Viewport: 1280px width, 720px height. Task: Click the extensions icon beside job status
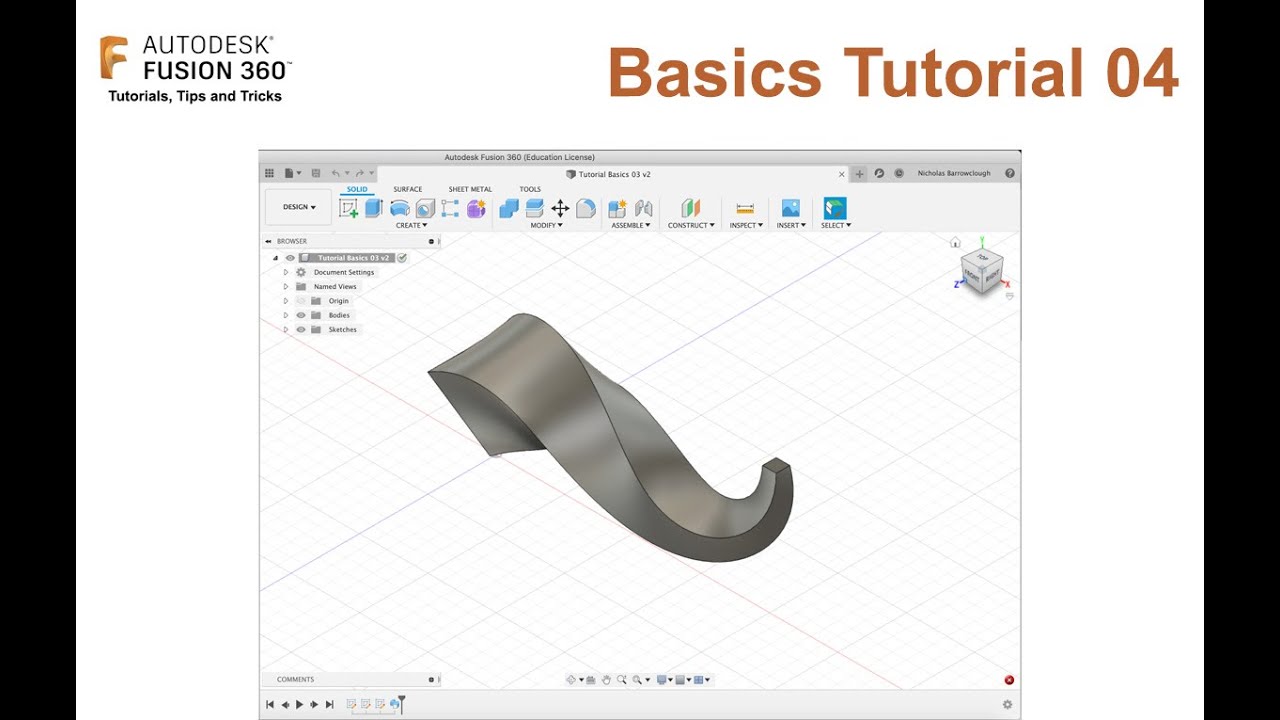[x=879, y=173]
